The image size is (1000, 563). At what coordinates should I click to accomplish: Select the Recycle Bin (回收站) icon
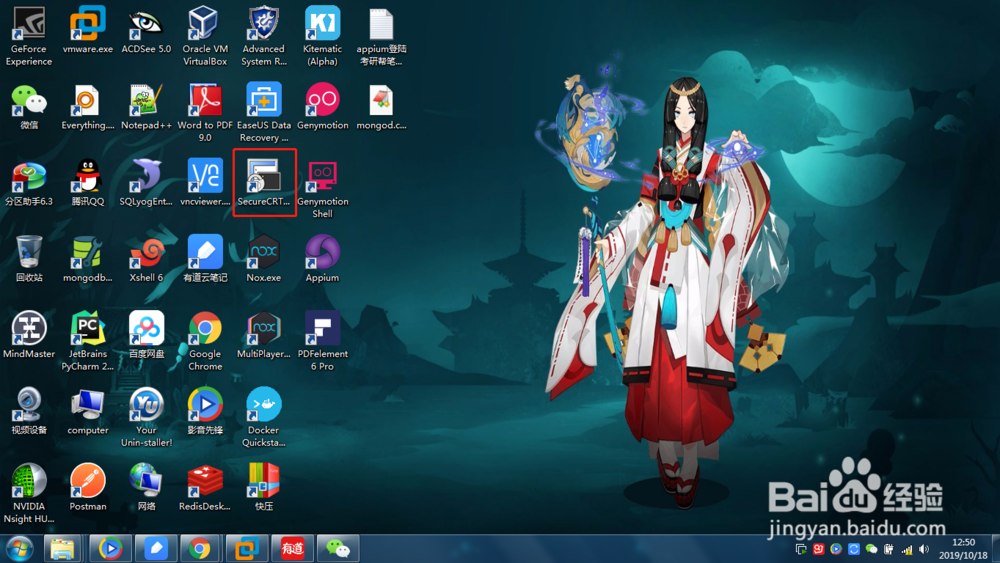(x=29, y=258)
